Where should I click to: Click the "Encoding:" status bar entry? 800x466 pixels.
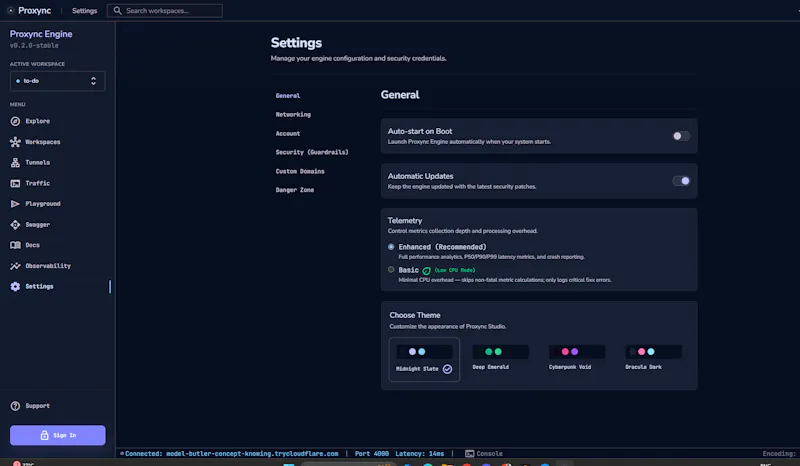(x=779, y=453)
